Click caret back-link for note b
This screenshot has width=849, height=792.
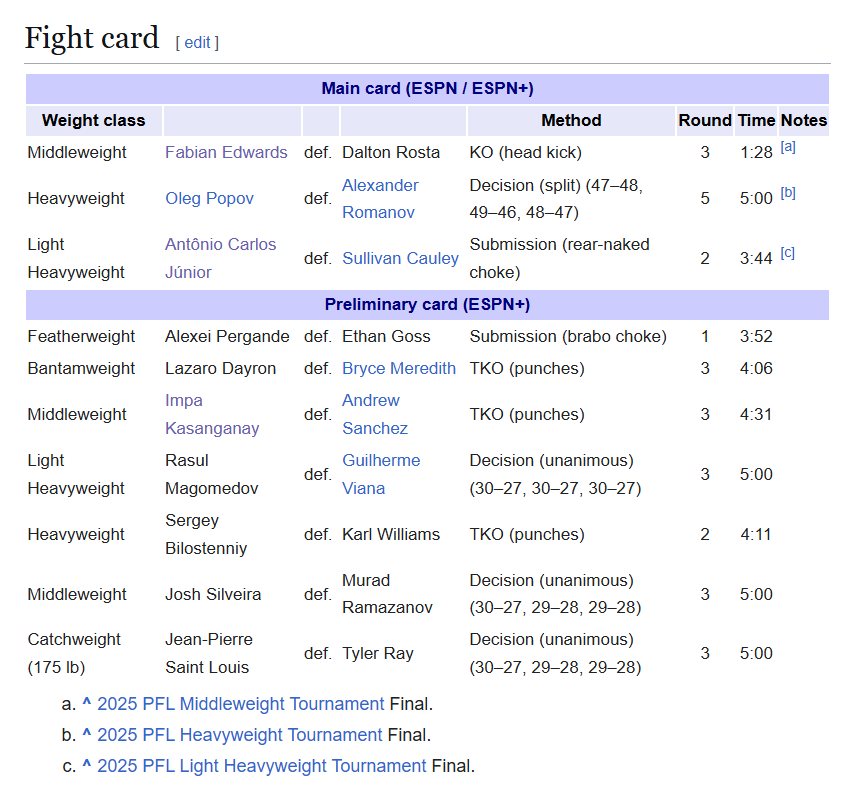tap(87, 734)
